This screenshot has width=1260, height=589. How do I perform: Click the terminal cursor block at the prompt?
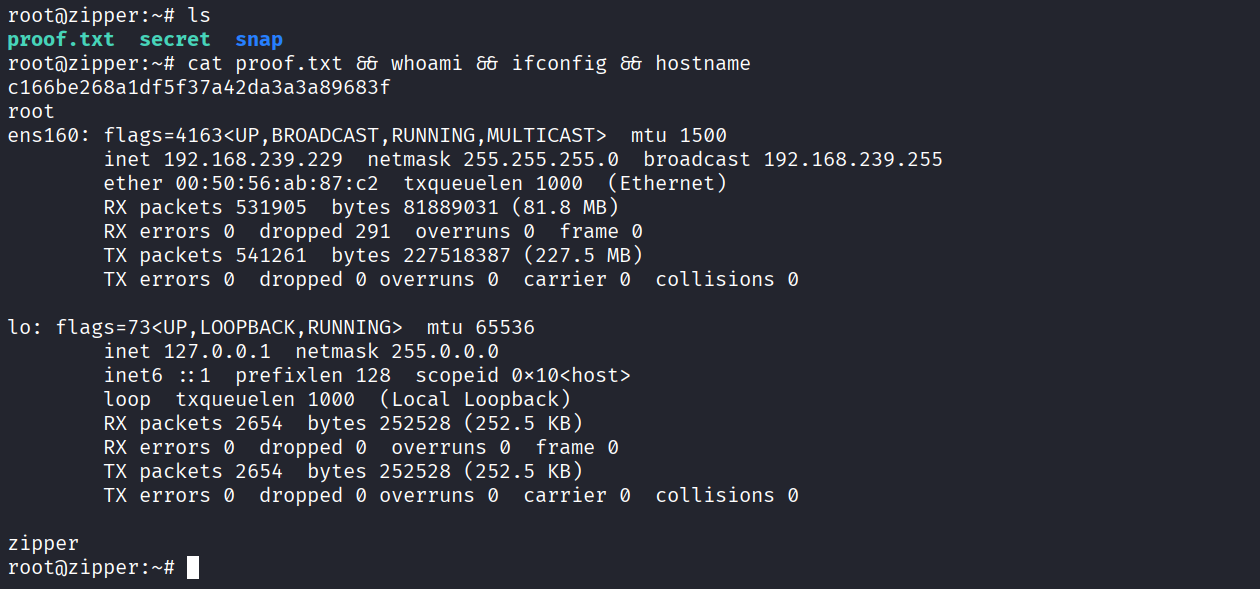193,568
